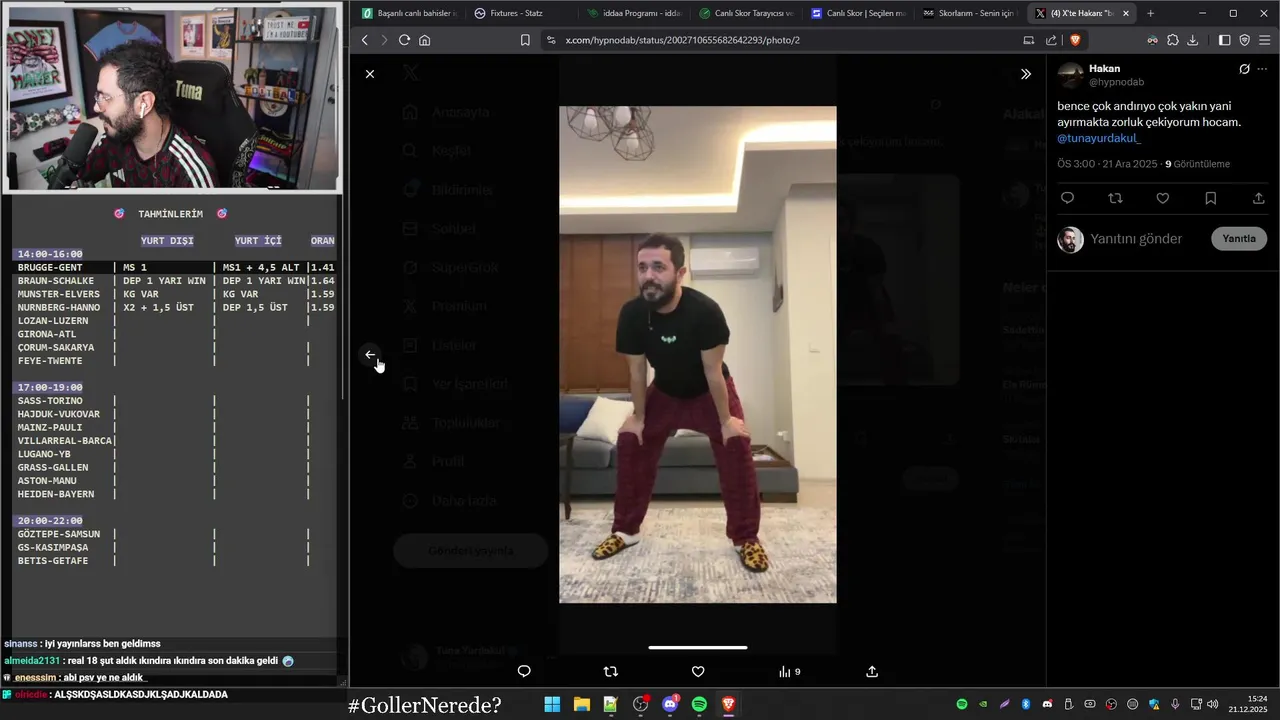Image resolution: width=1280 pixels, height=720 pixels.
Task: Switch to 'Skorlarım - Senin için' browser tab
Action: click(970, 13)
